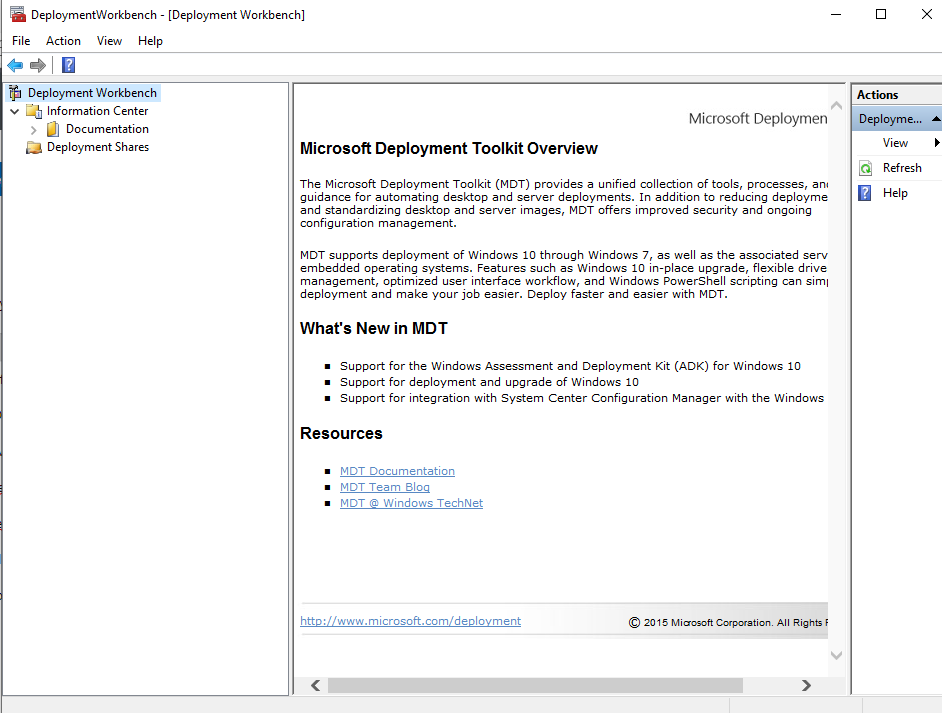Expand the Documentation tree node
The height and width of the screenshot is (713, 942).
34,129
